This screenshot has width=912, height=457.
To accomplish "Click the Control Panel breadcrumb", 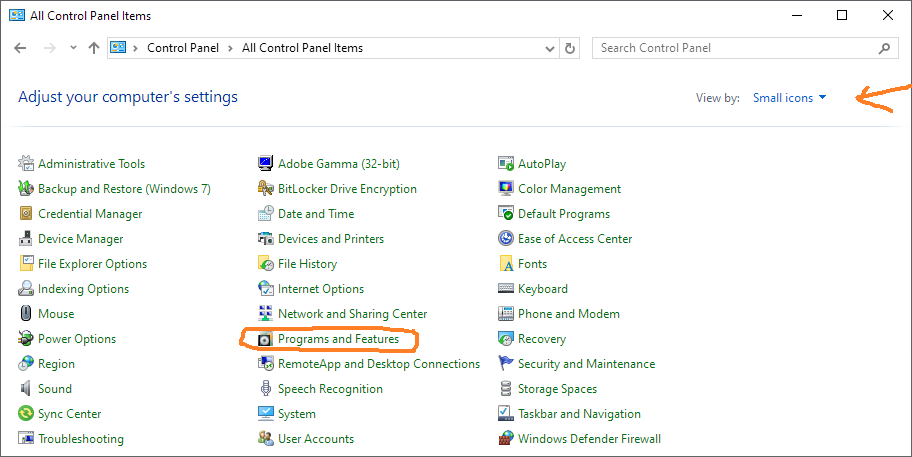I will [183, 48].
